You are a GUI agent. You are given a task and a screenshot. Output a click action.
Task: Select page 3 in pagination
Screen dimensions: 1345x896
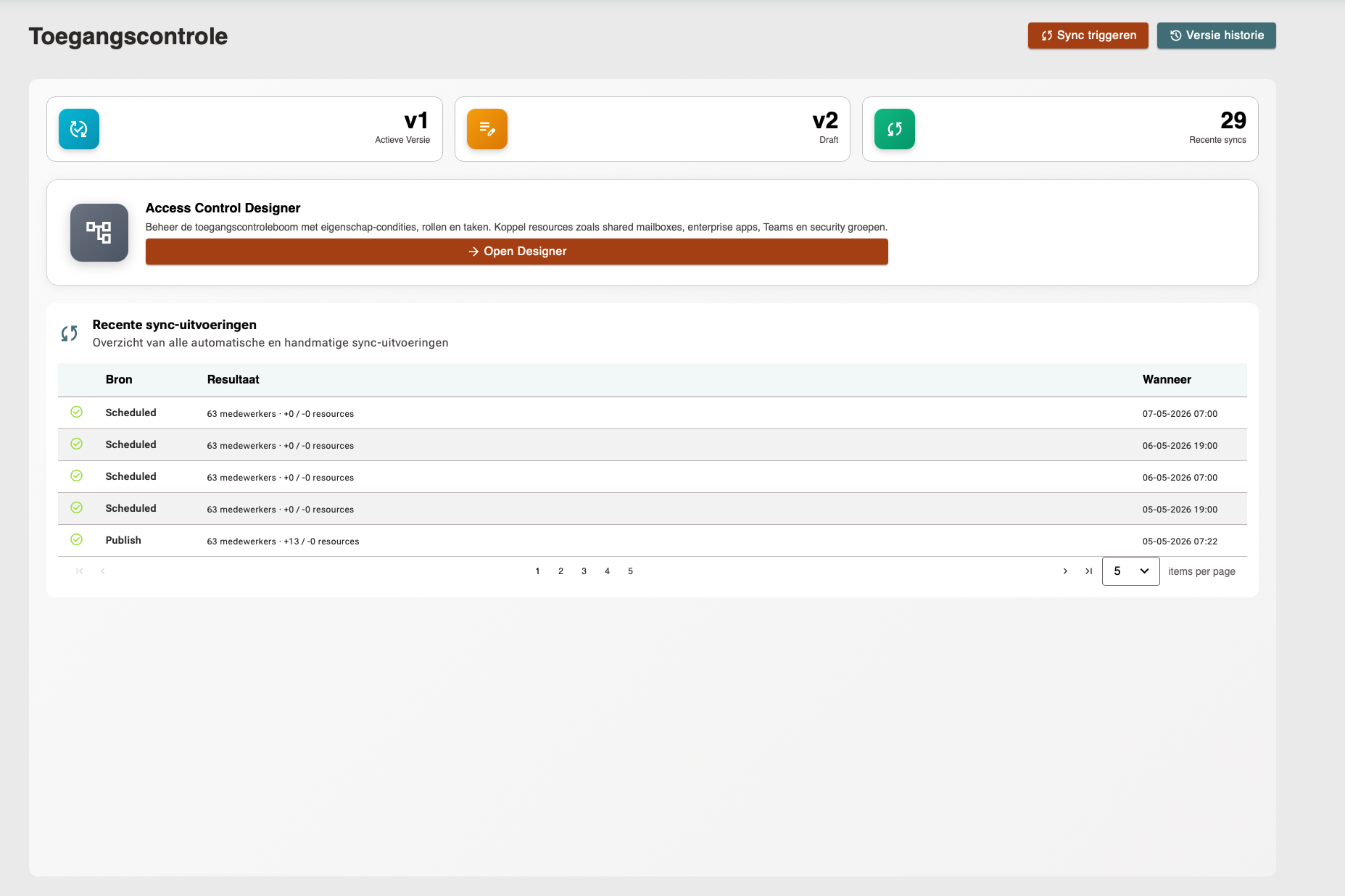[584, 571]
